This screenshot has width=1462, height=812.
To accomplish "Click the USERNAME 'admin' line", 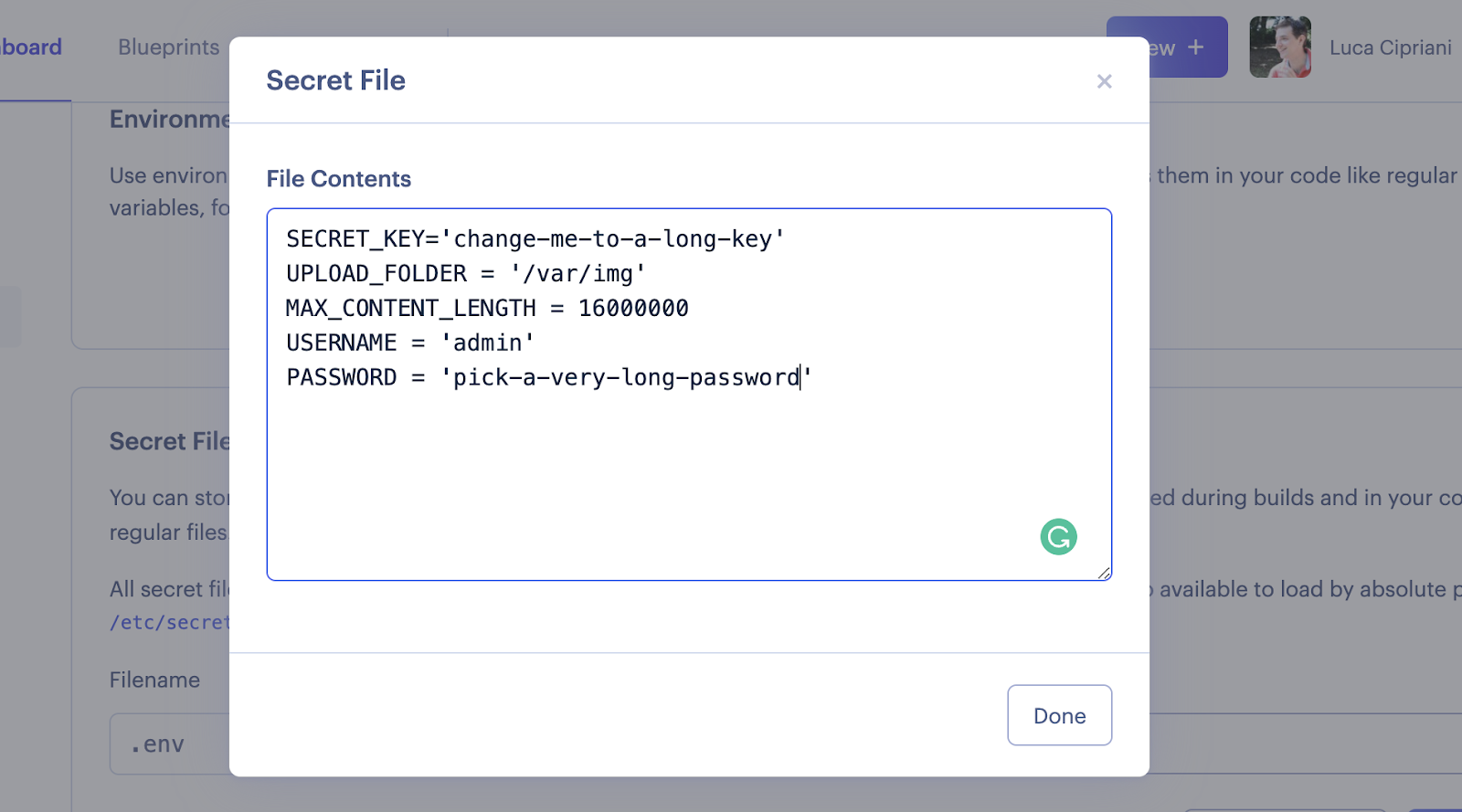I will (x=410, y=343).
